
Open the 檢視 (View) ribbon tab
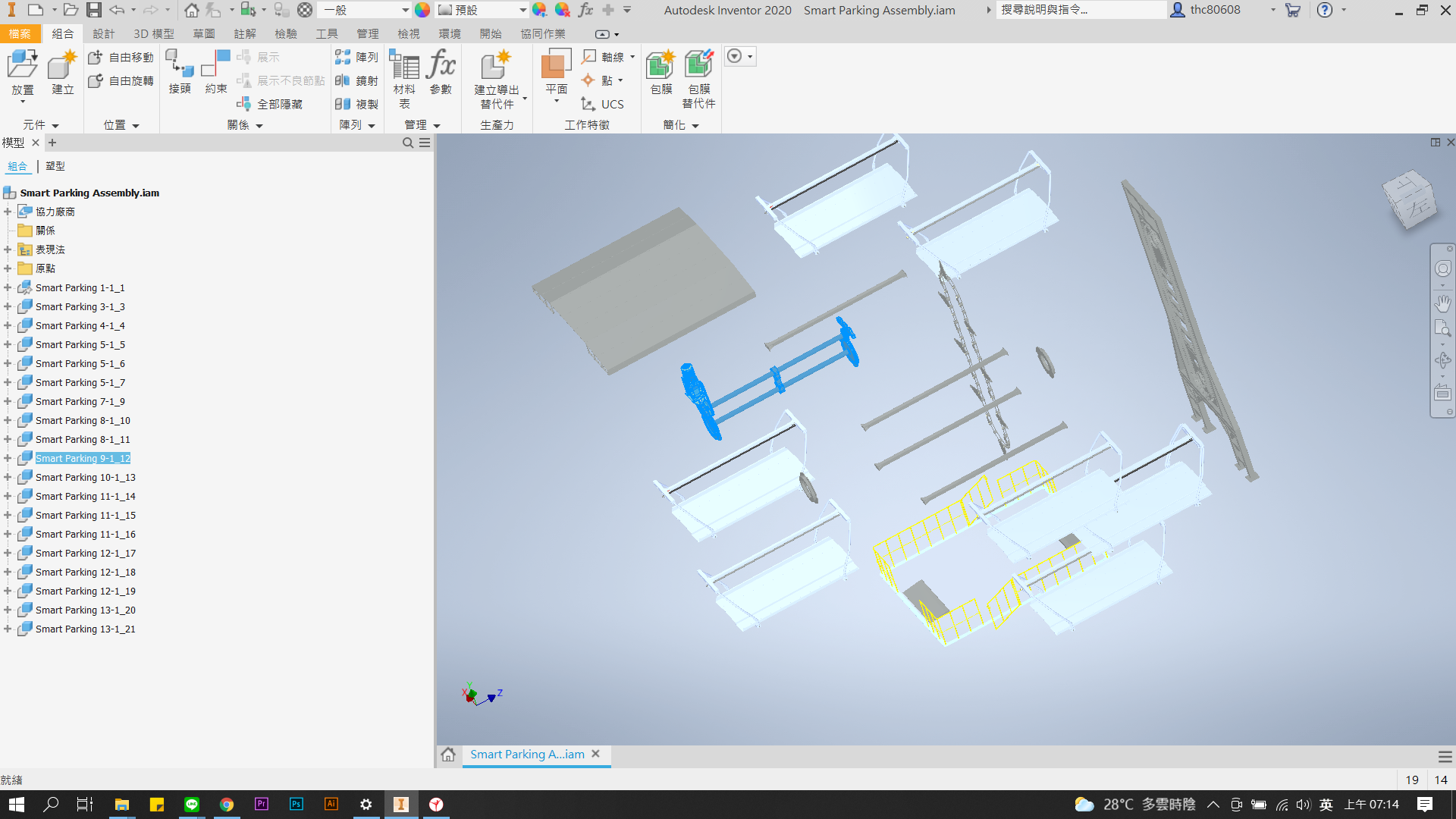click(408, 34)
